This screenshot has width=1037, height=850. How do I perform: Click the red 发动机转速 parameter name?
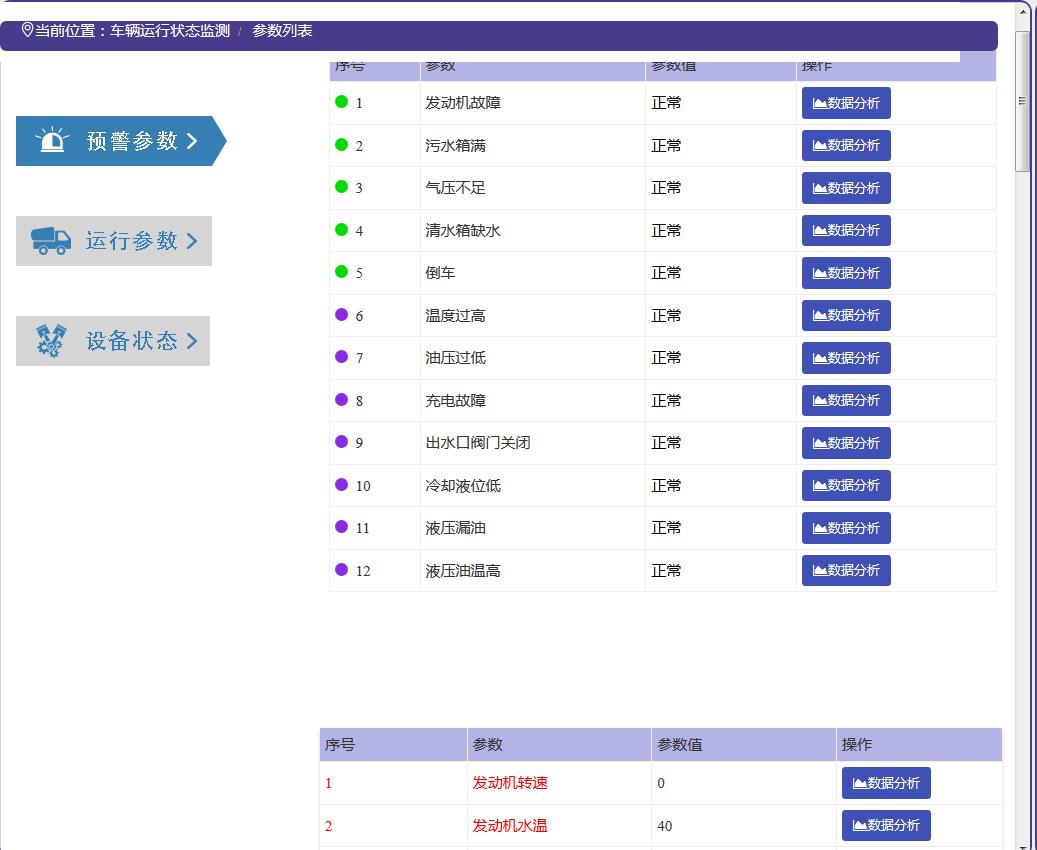pyautogui.click(x=510, y=783)
